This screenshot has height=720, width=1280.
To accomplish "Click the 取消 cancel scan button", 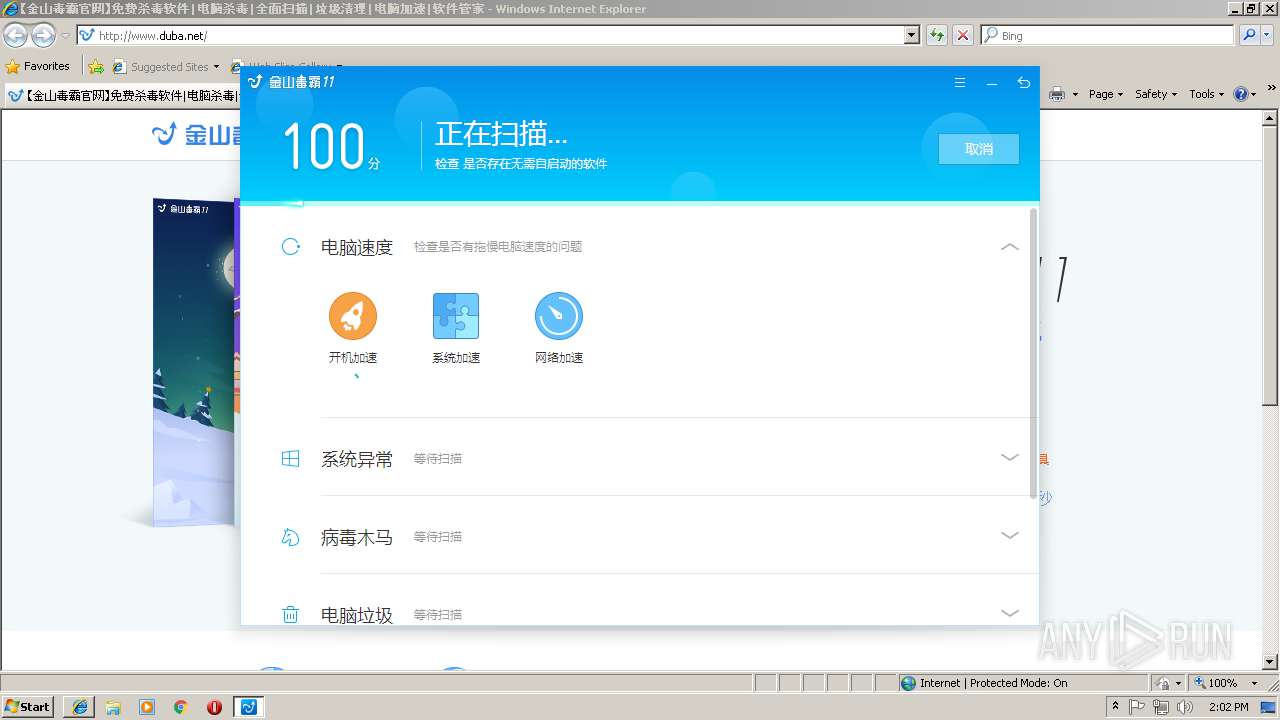I will pyautogui.click(x=979, y=149).
